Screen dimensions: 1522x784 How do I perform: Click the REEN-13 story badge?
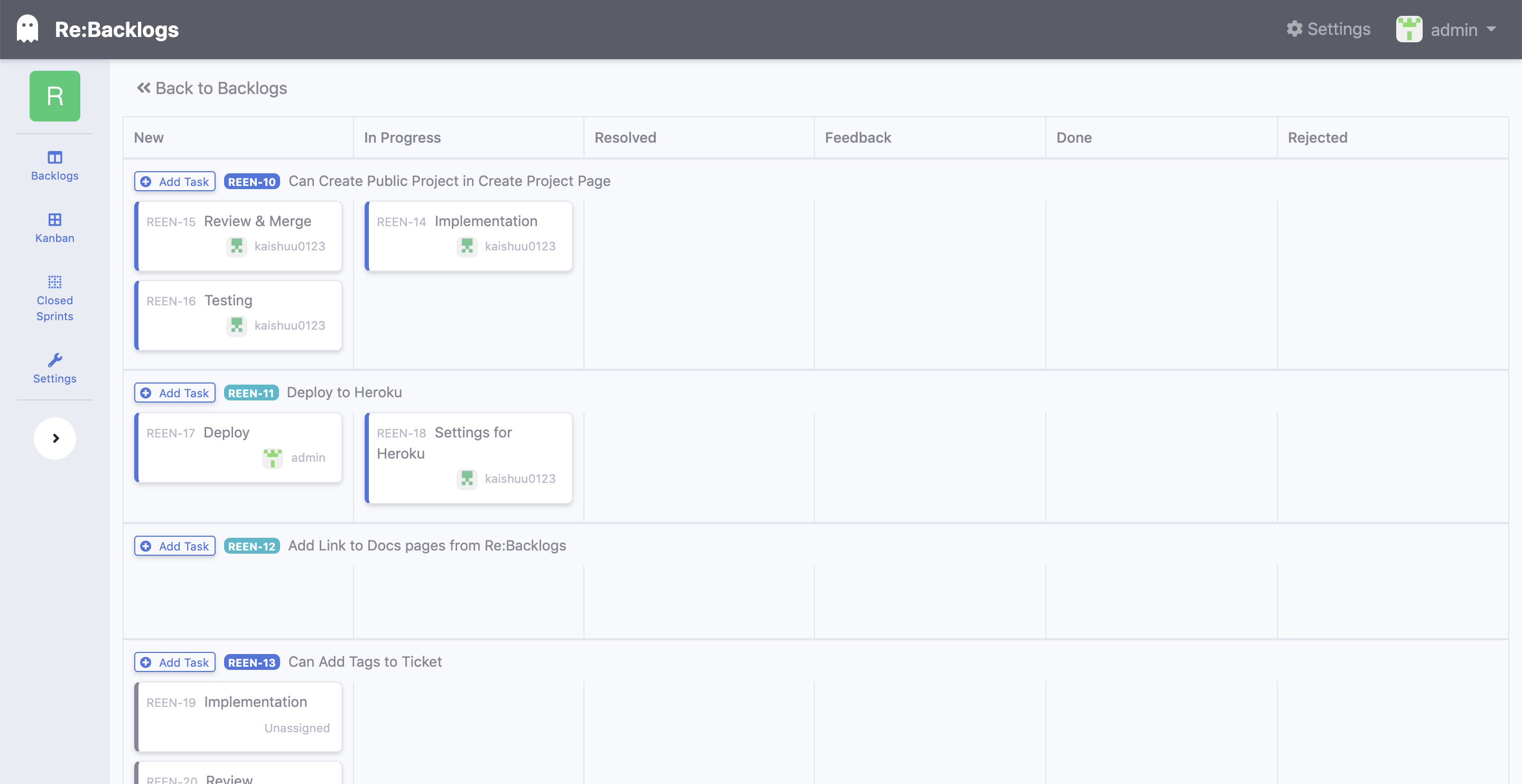click(x=252, y=662)
